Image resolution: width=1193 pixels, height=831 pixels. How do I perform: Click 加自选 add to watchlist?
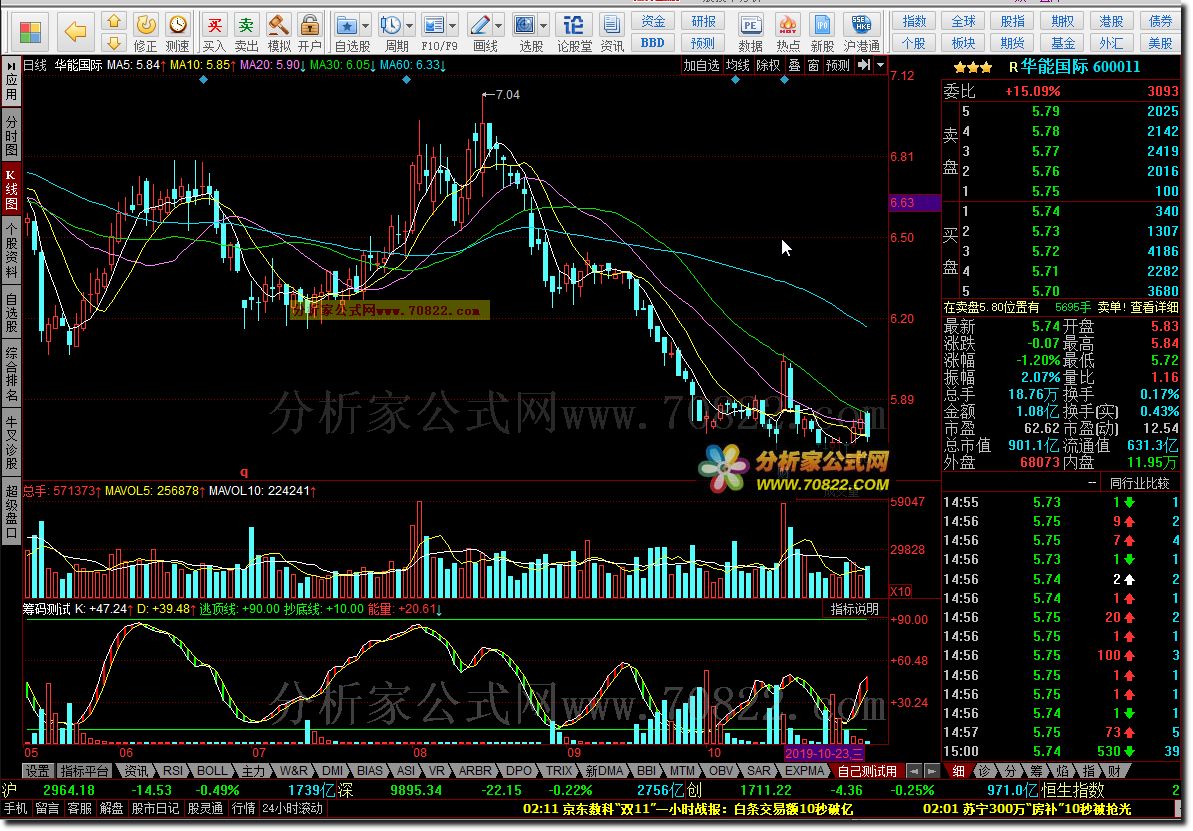coord(701,65)
